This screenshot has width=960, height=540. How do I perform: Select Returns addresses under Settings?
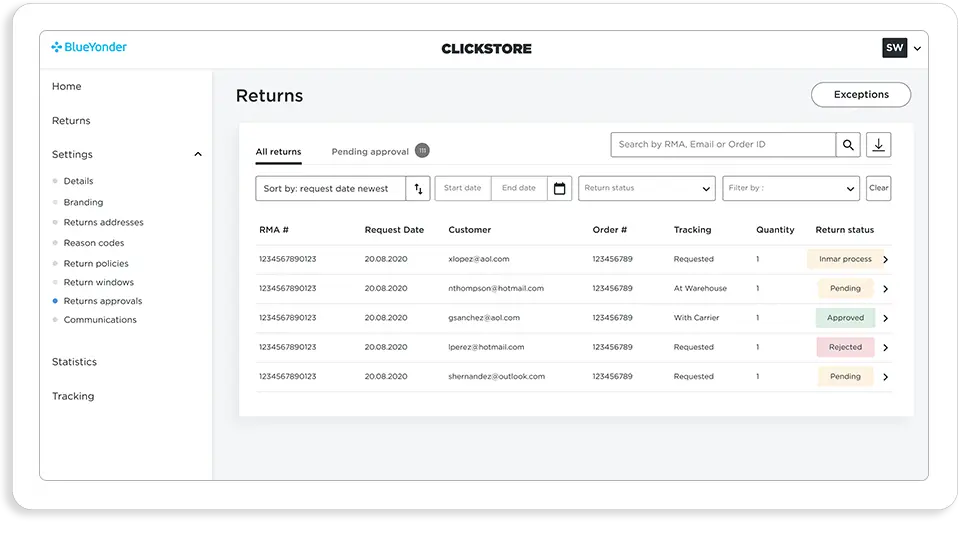pos(103,222)
